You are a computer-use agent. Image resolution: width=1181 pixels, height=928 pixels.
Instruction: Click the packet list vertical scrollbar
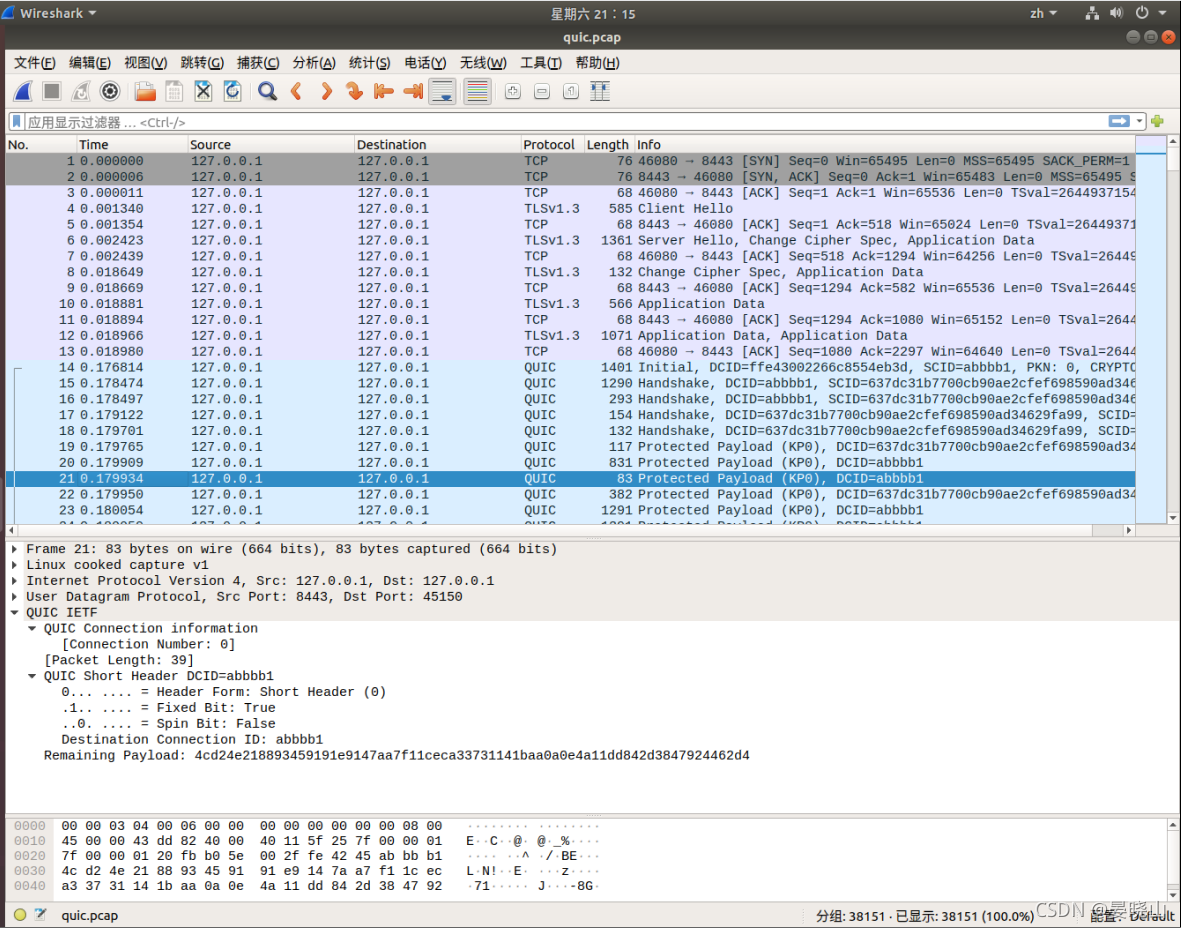coord(1173,329)
